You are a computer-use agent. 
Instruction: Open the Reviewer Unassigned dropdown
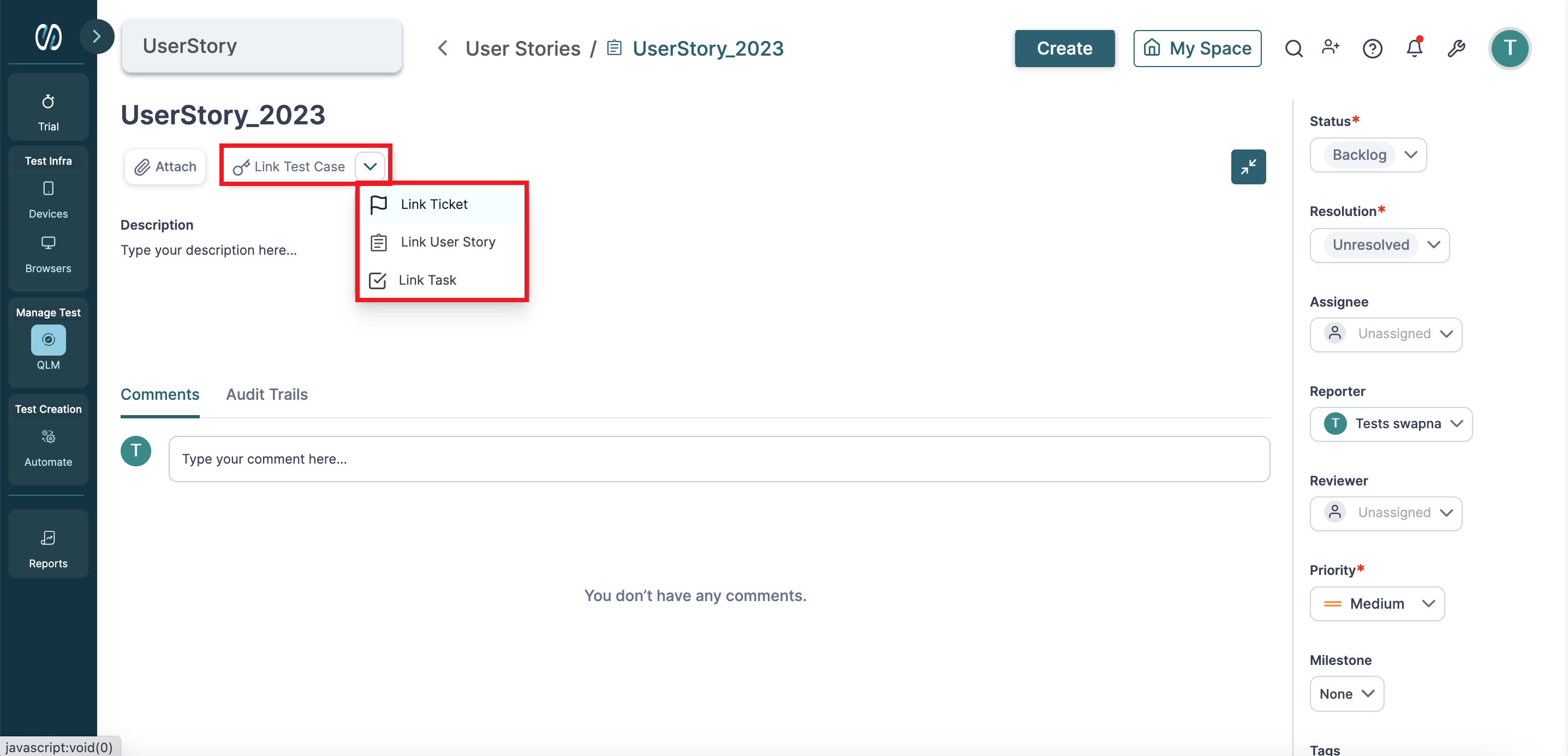tap(1385, 513)
